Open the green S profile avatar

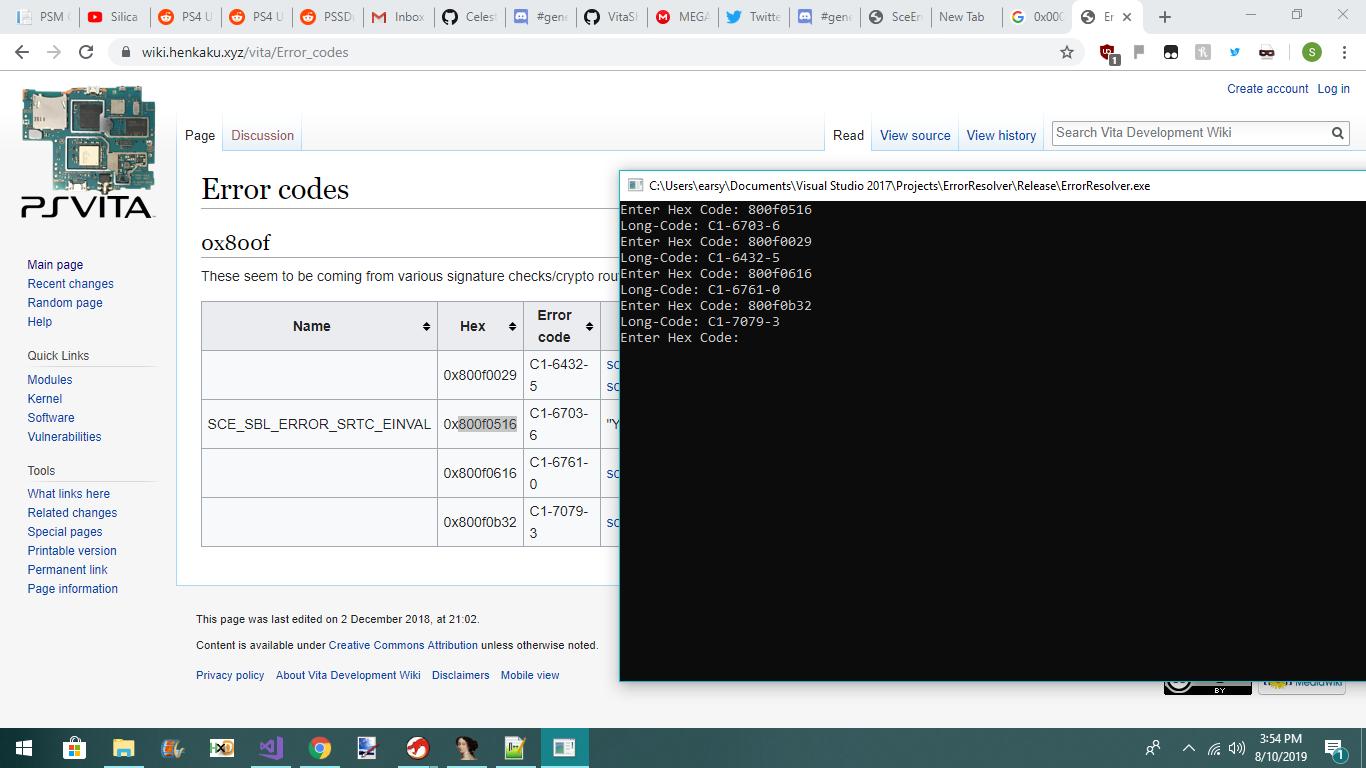click(x=1312, y=52)
